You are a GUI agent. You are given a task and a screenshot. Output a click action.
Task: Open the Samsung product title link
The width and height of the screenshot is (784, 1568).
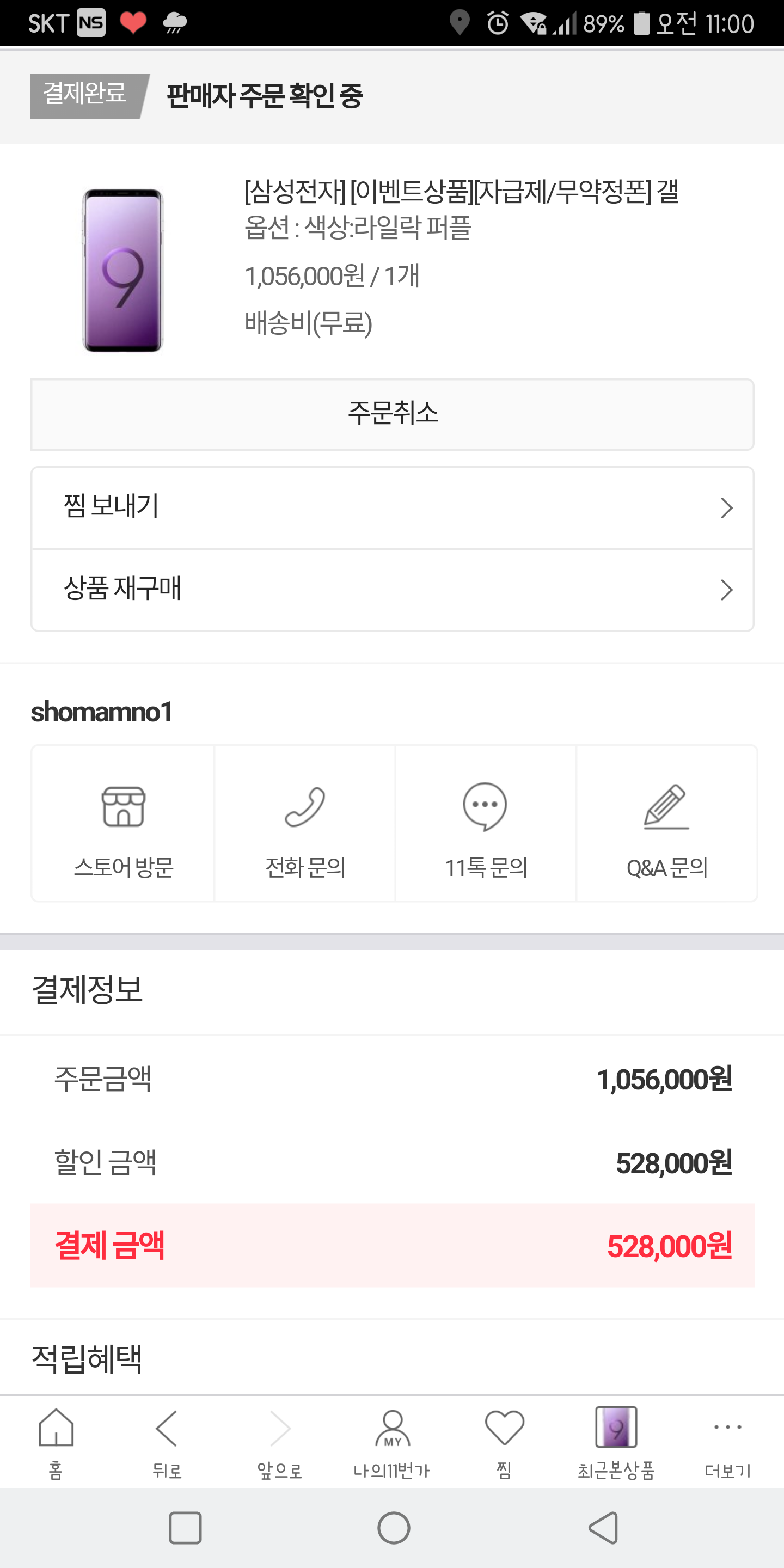[x=461, y=192]
